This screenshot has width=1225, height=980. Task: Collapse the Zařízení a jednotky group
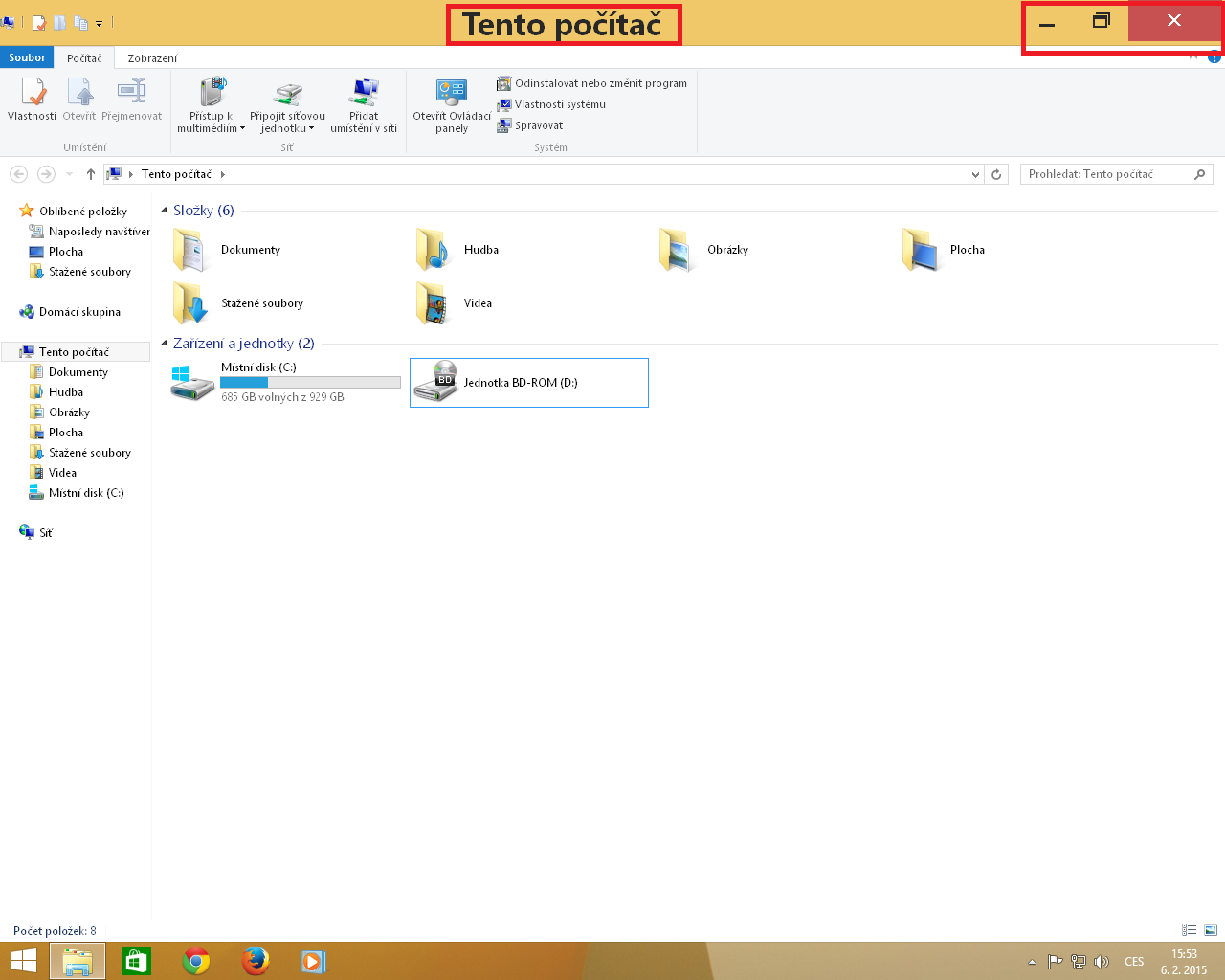point(164,344)
